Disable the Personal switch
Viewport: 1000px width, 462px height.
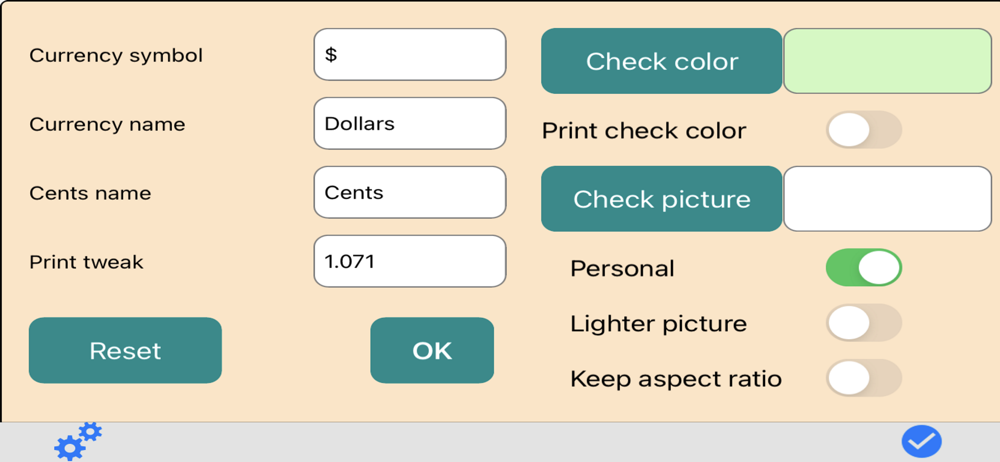[x=864, y=268]
